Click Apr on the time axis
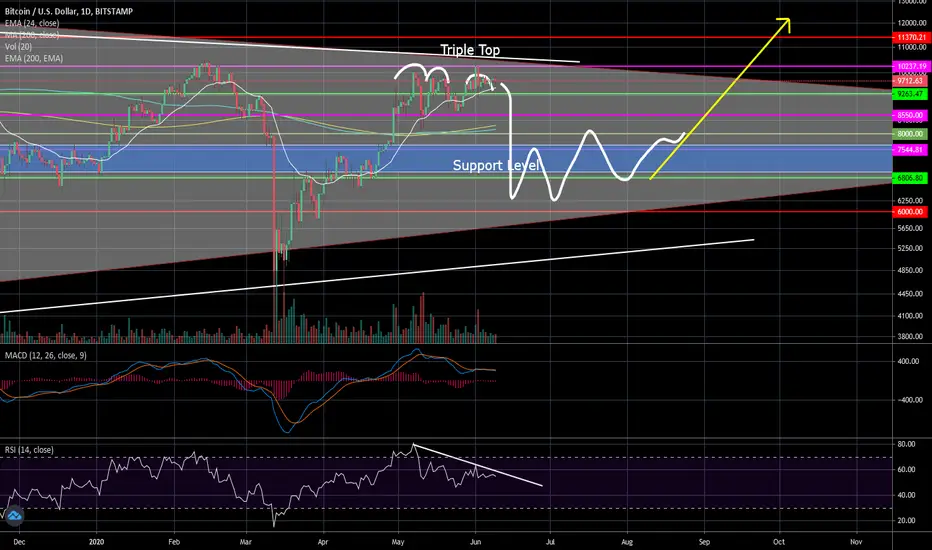The width and height of the screenshot is (932, 550). click(x=323, y=542)
